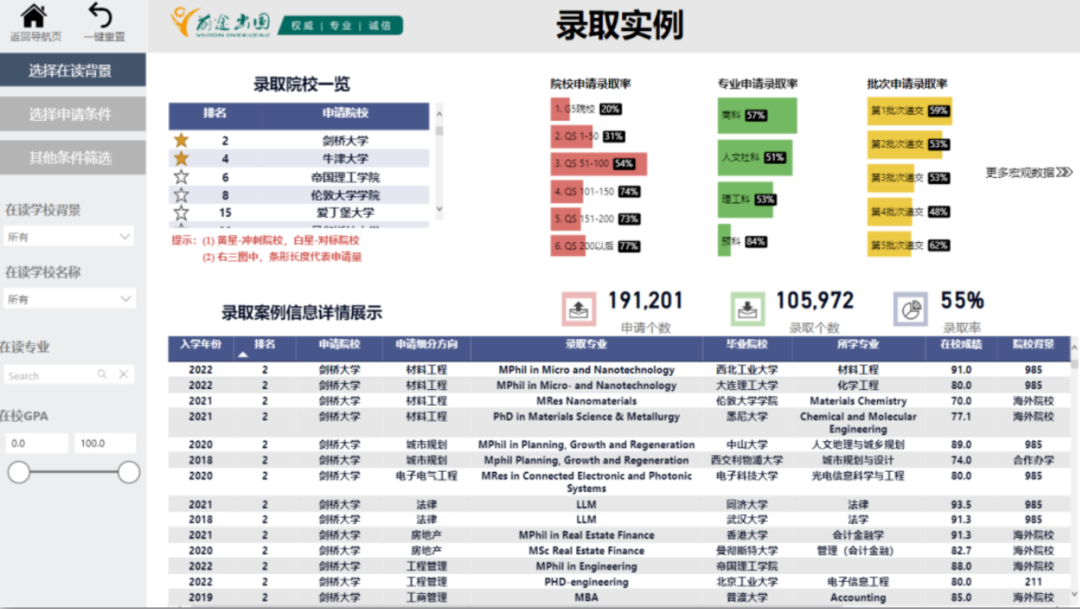The width and height of the screenshot is (1080, 609).
Task: Click the white star beside 帝国理工学院
Action: point(181,177)
